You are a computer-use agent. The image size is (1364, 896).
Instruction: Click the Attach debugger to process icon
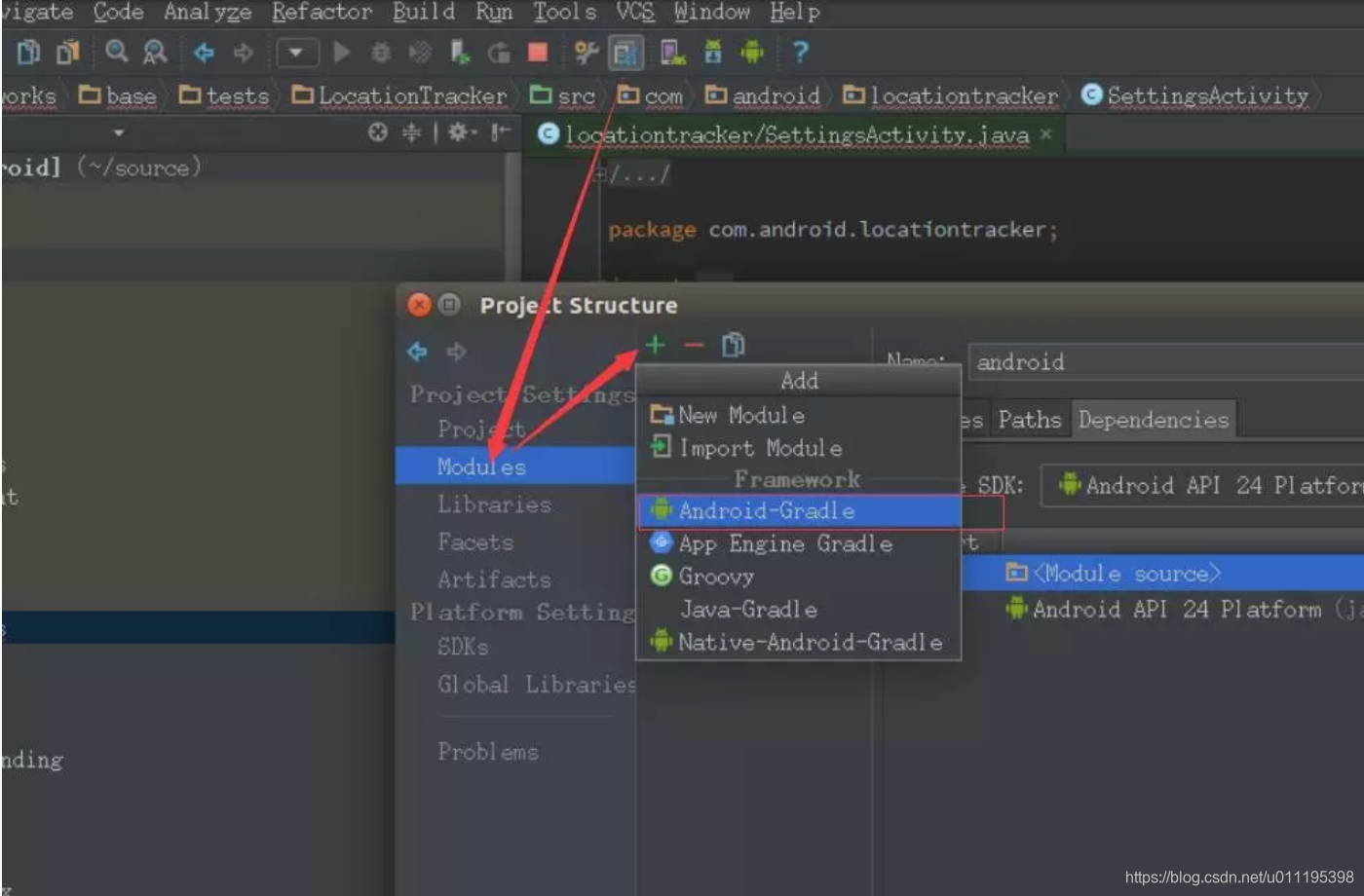click(x=460, y=52)
